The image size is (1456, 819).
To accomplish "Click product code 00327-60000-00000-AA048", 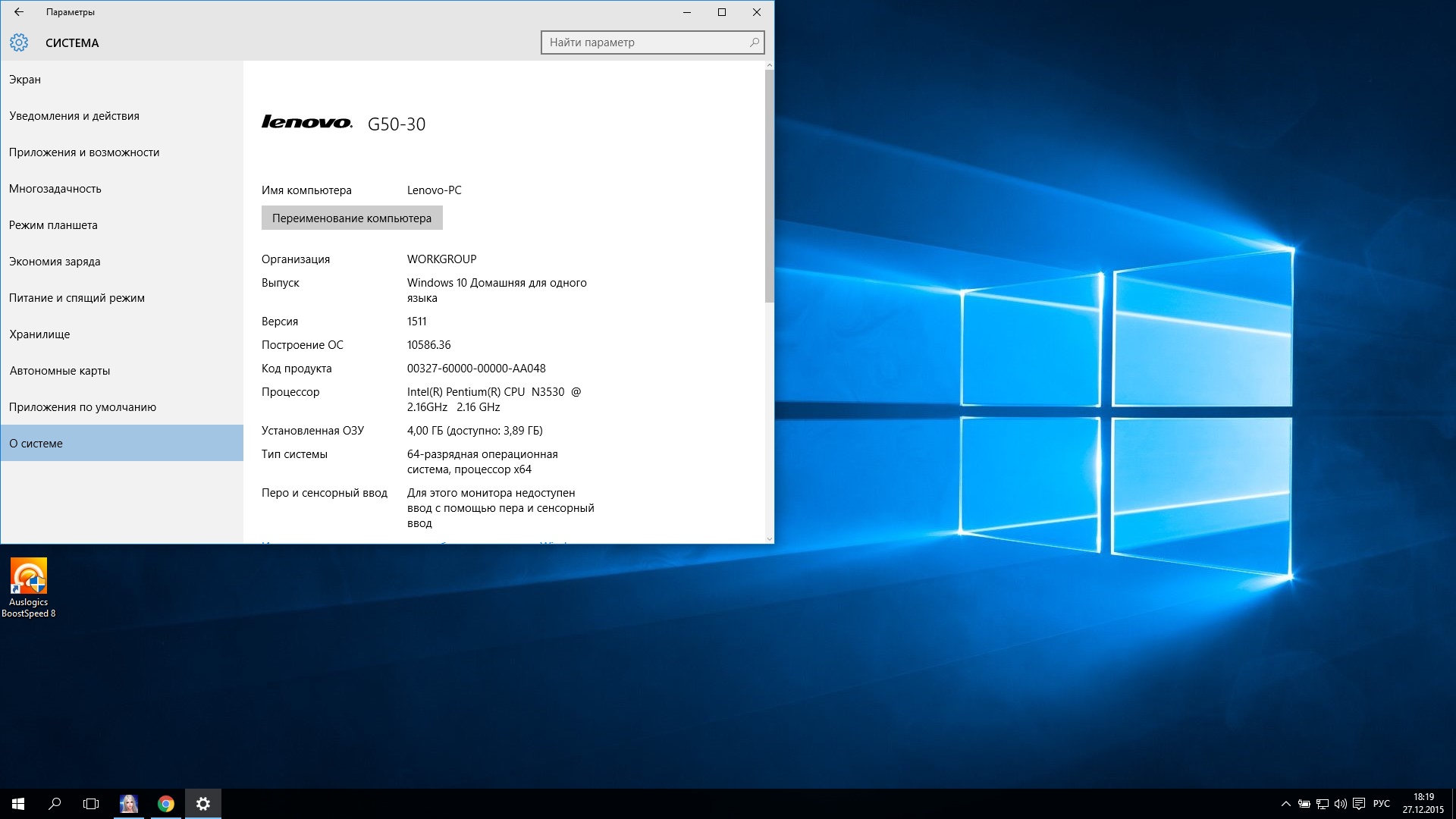I will pyautogui.click(x=476, y=369).
